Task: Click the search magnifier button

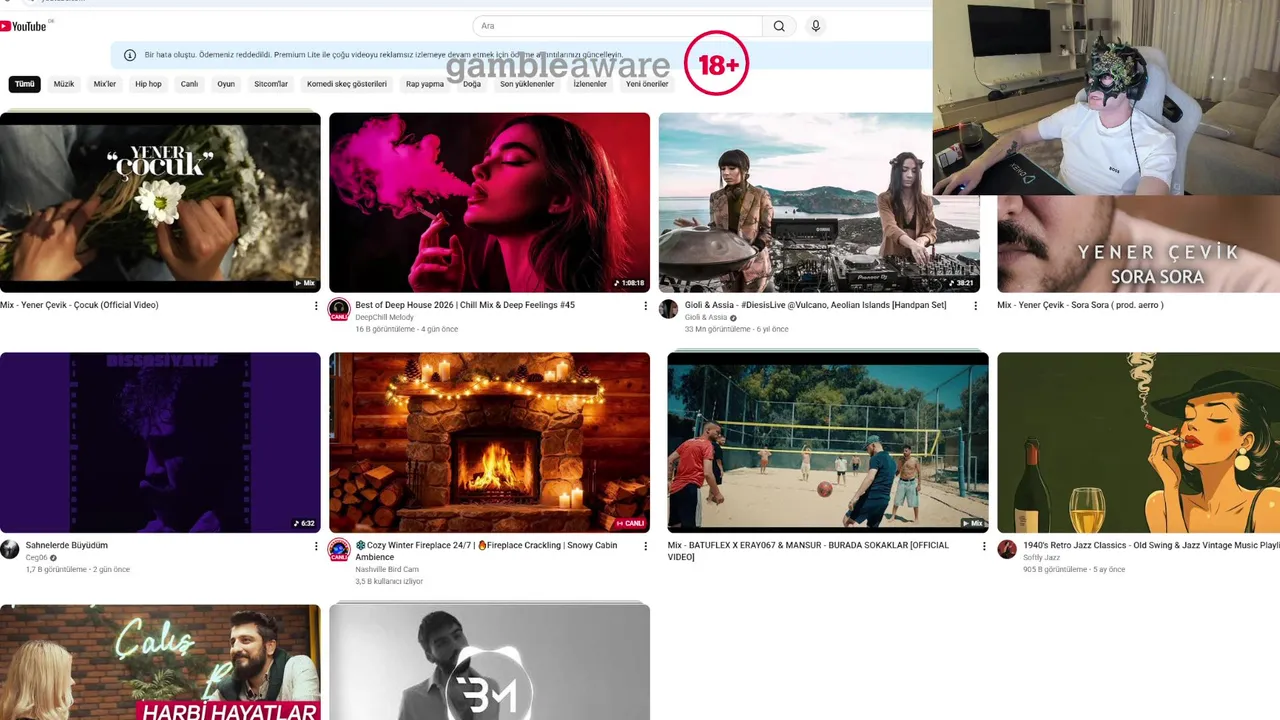Action: click(x=779, y=26)
